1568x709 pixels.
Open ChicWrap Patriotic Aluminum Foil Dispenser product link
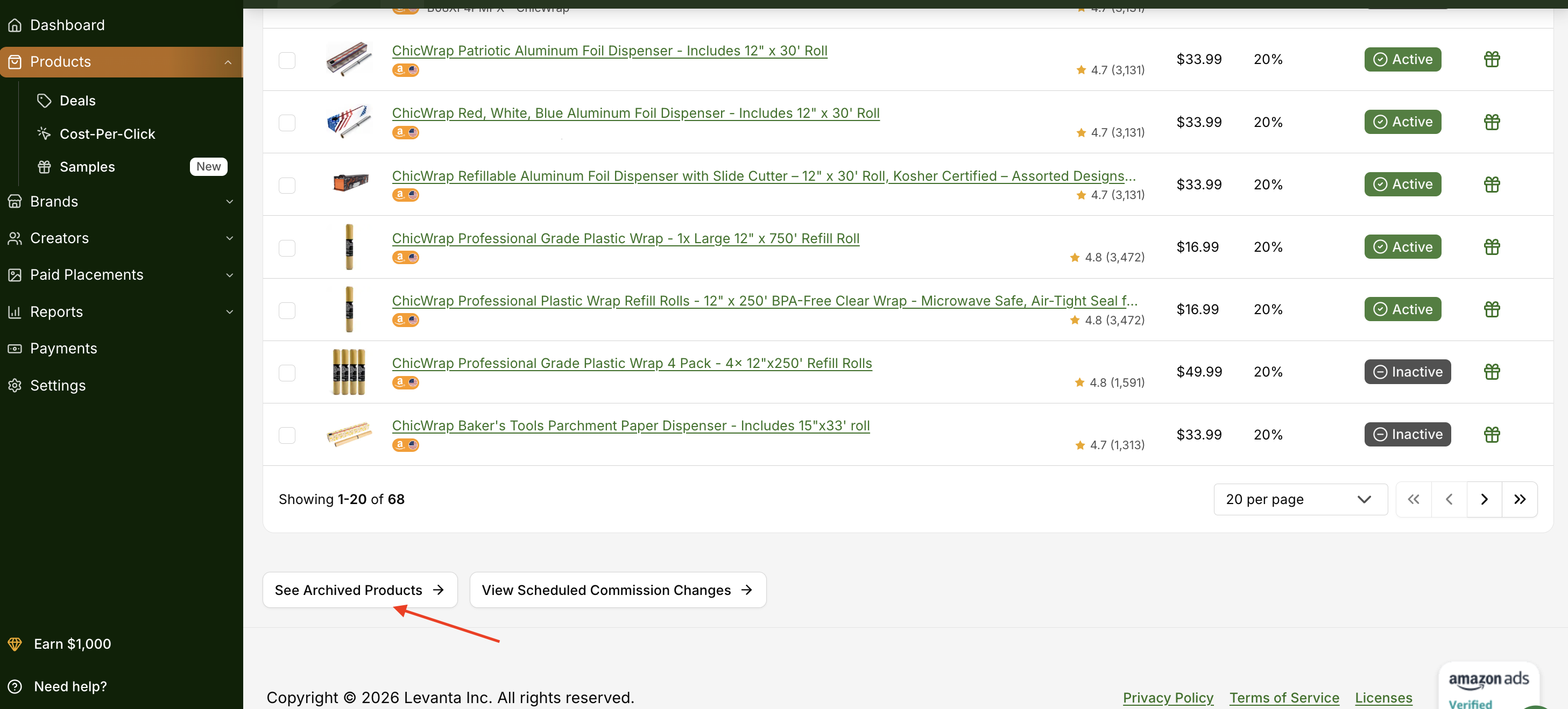point(609,51)
